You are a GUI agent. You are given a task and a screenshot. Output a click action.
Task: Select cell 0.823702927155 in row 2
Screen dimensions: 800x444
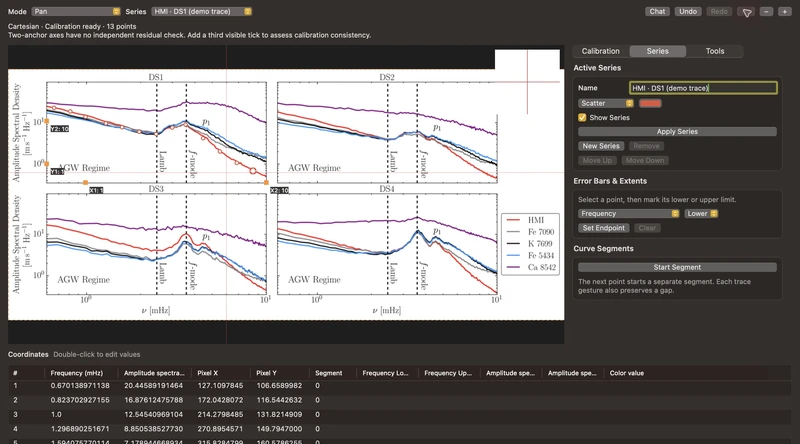coord(80,400)
